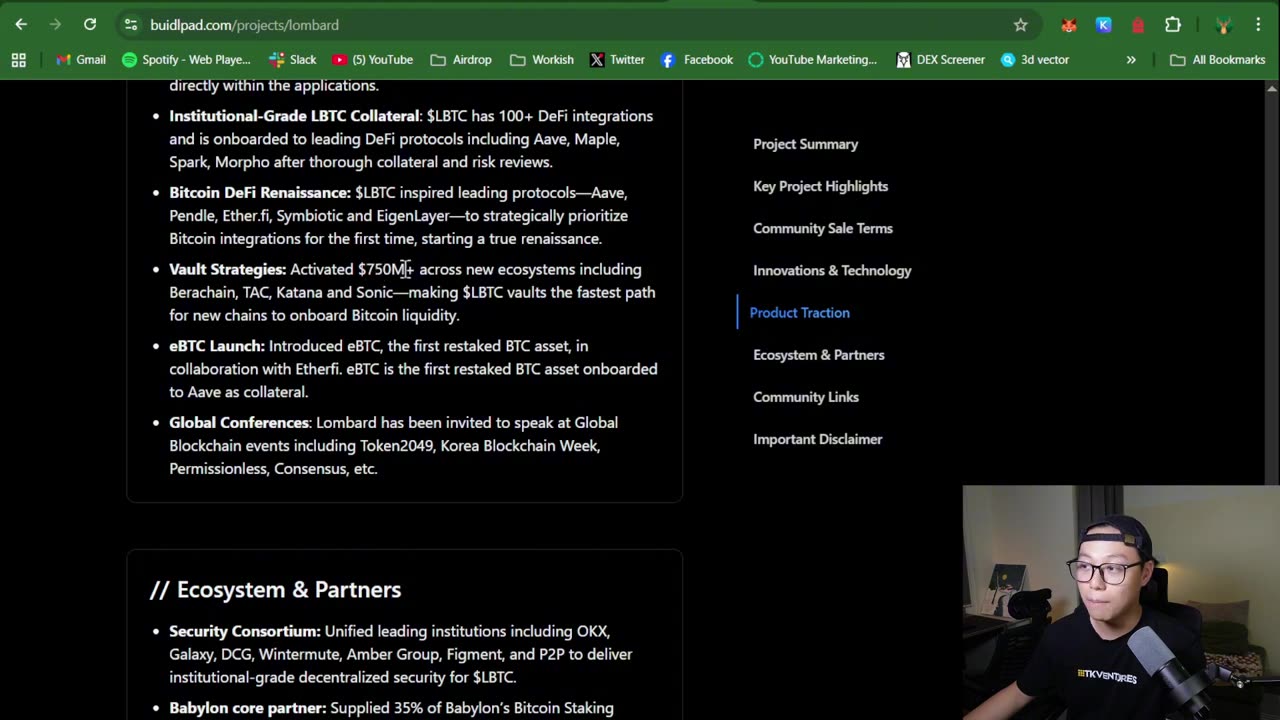
Task: Jump to Project Summary section
Action: click(x=805, y=144)
